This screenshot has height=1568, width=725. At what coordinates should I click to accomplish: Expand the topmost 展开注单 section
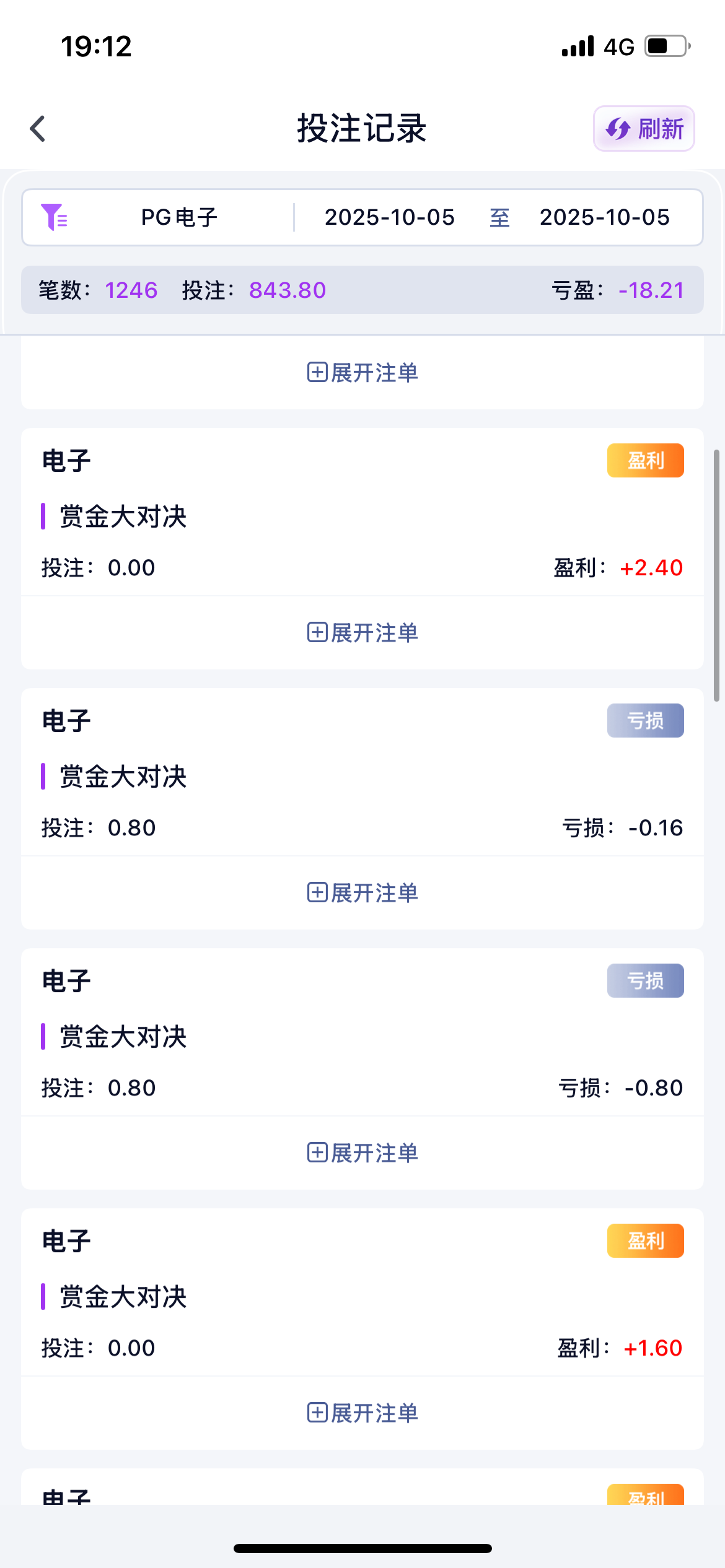point(362,372)
